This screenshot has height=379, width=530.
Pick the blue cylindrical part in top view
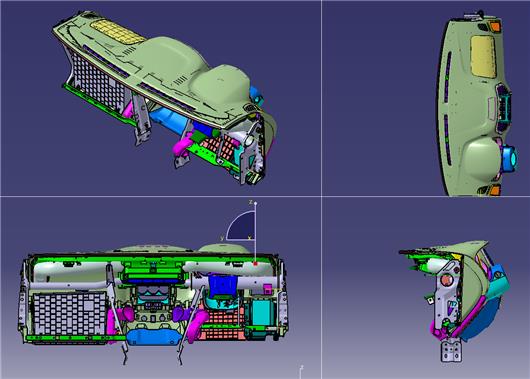(x=510, y=158)
